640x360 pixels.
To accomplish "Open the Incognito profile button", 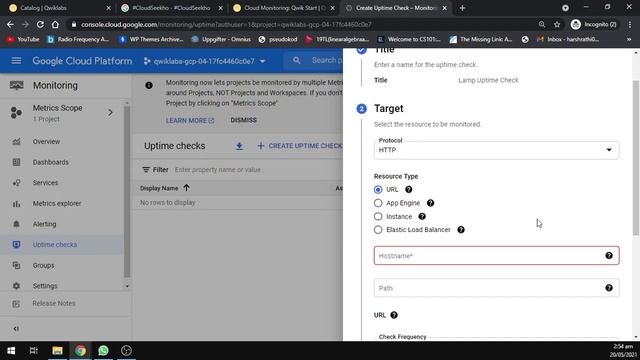I will [593, 24].
